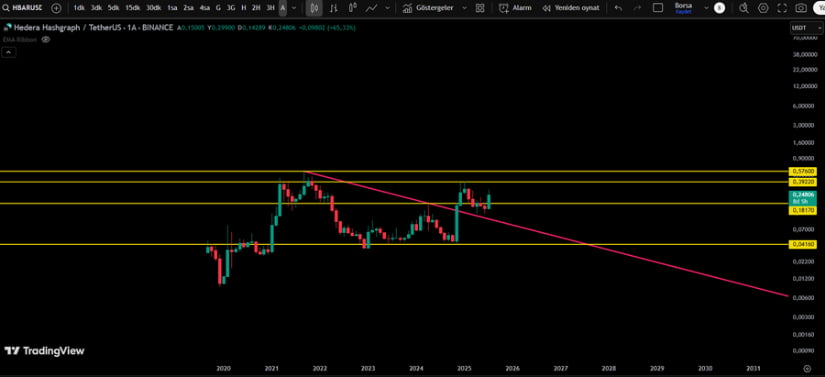Select the 5dk timeframe
Image resolution: width=825 pixels, height=377 pixels.
113,8
